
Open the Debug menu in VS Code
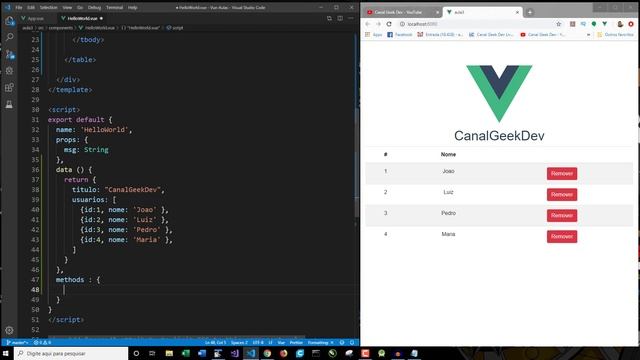pyautogui.click(x=94, y=7)
